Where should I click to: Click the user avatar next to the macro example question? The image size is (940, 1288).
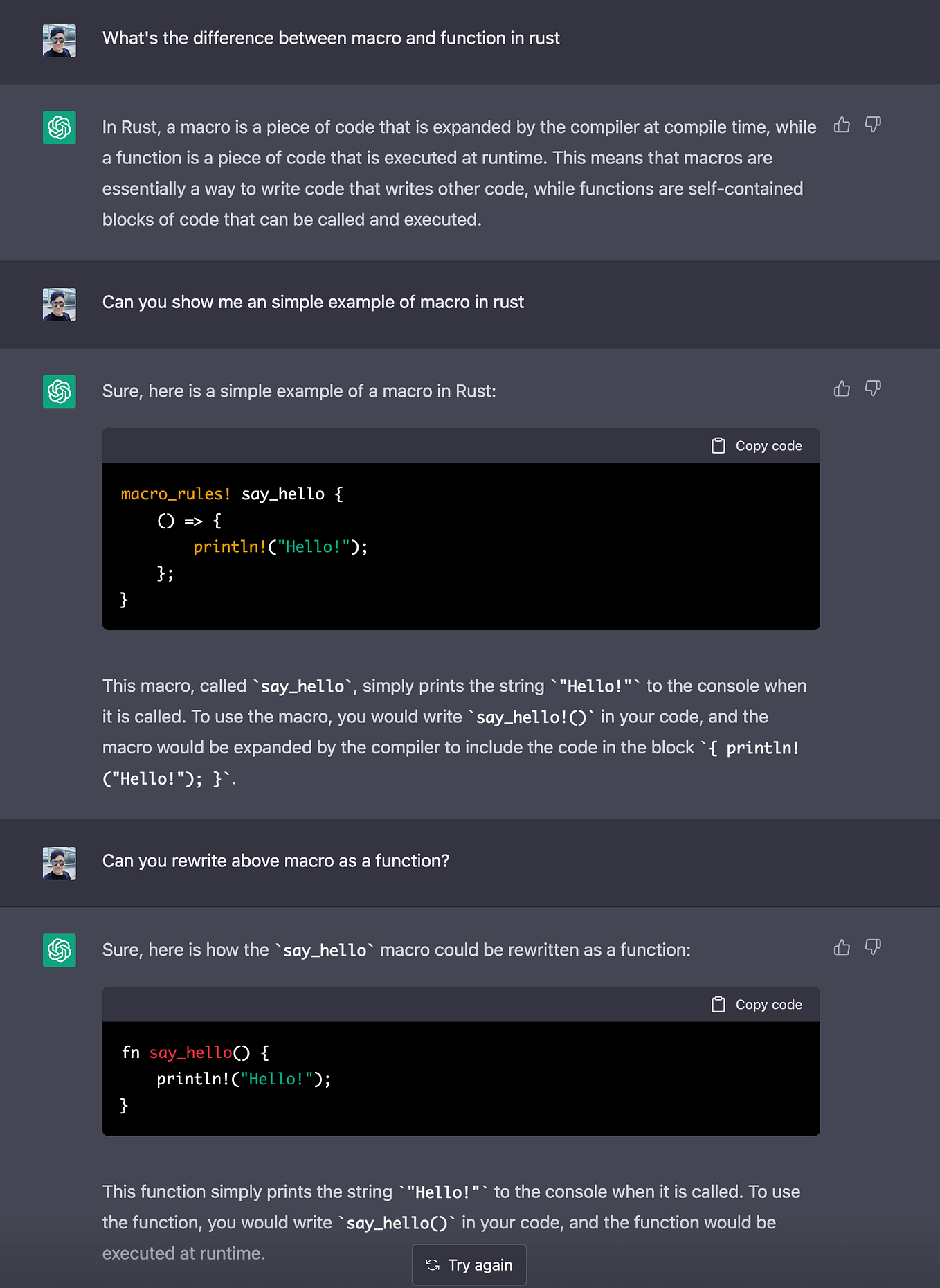59,305
